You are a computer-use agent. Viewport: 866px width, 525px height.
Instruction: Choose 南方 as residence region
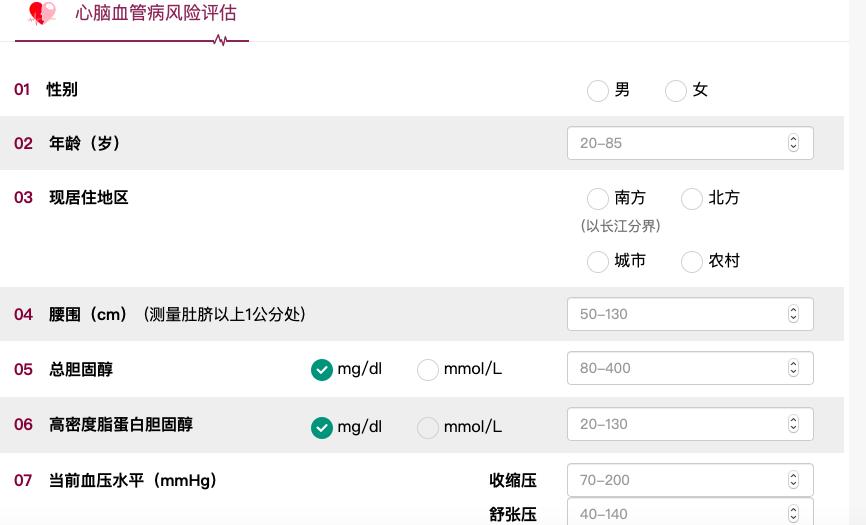pos(598,199)
